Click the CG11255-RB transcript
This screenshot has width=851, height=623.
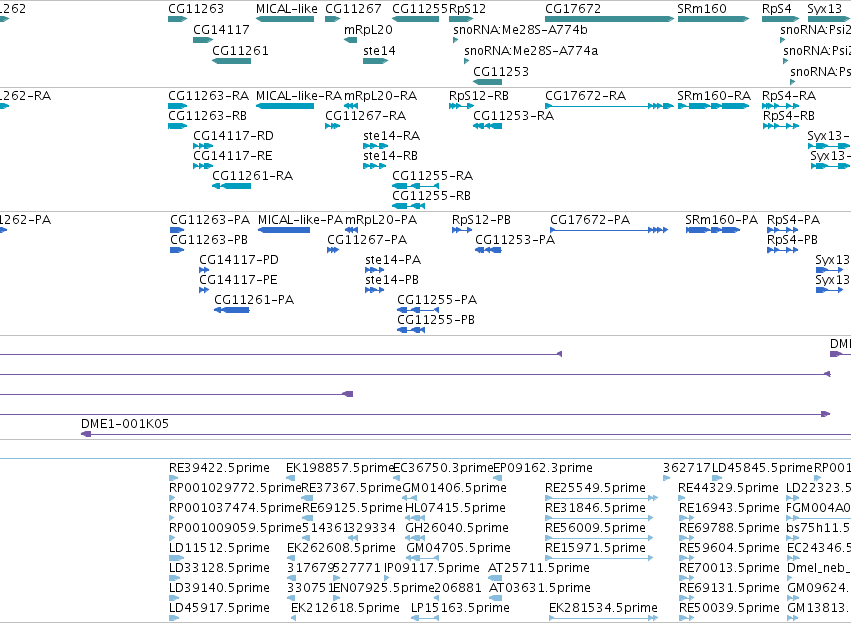click(408, 206)
